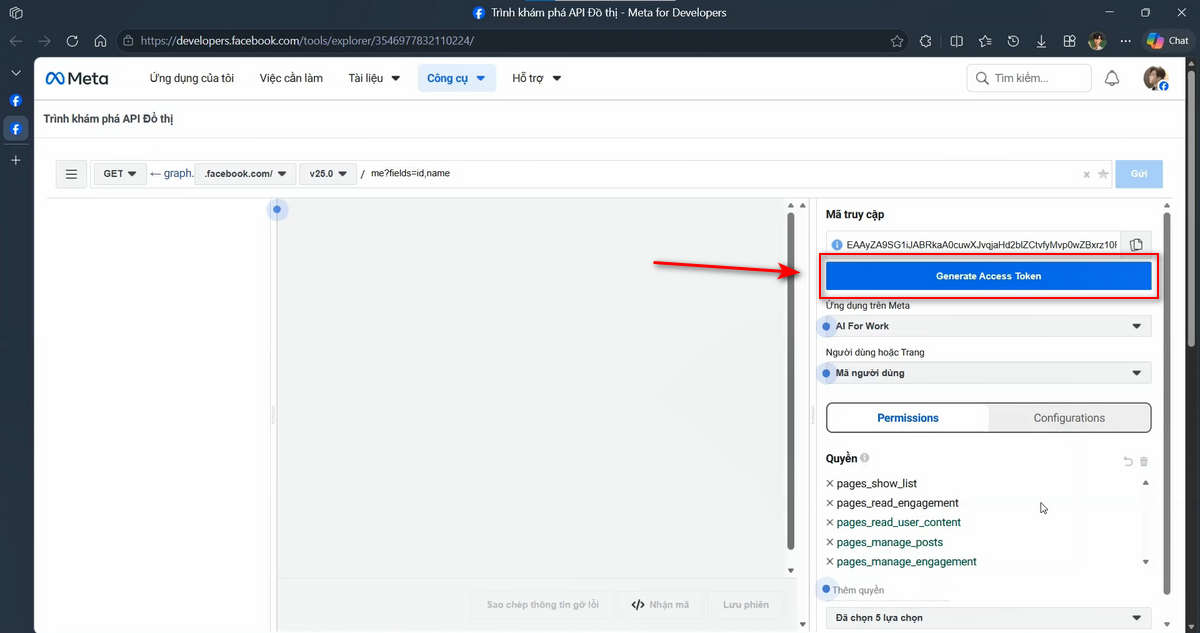Viewport: 1200px width, 633px height.
Task: Remove the pages_read_user_content permission
Action: (x=830, y=523)
